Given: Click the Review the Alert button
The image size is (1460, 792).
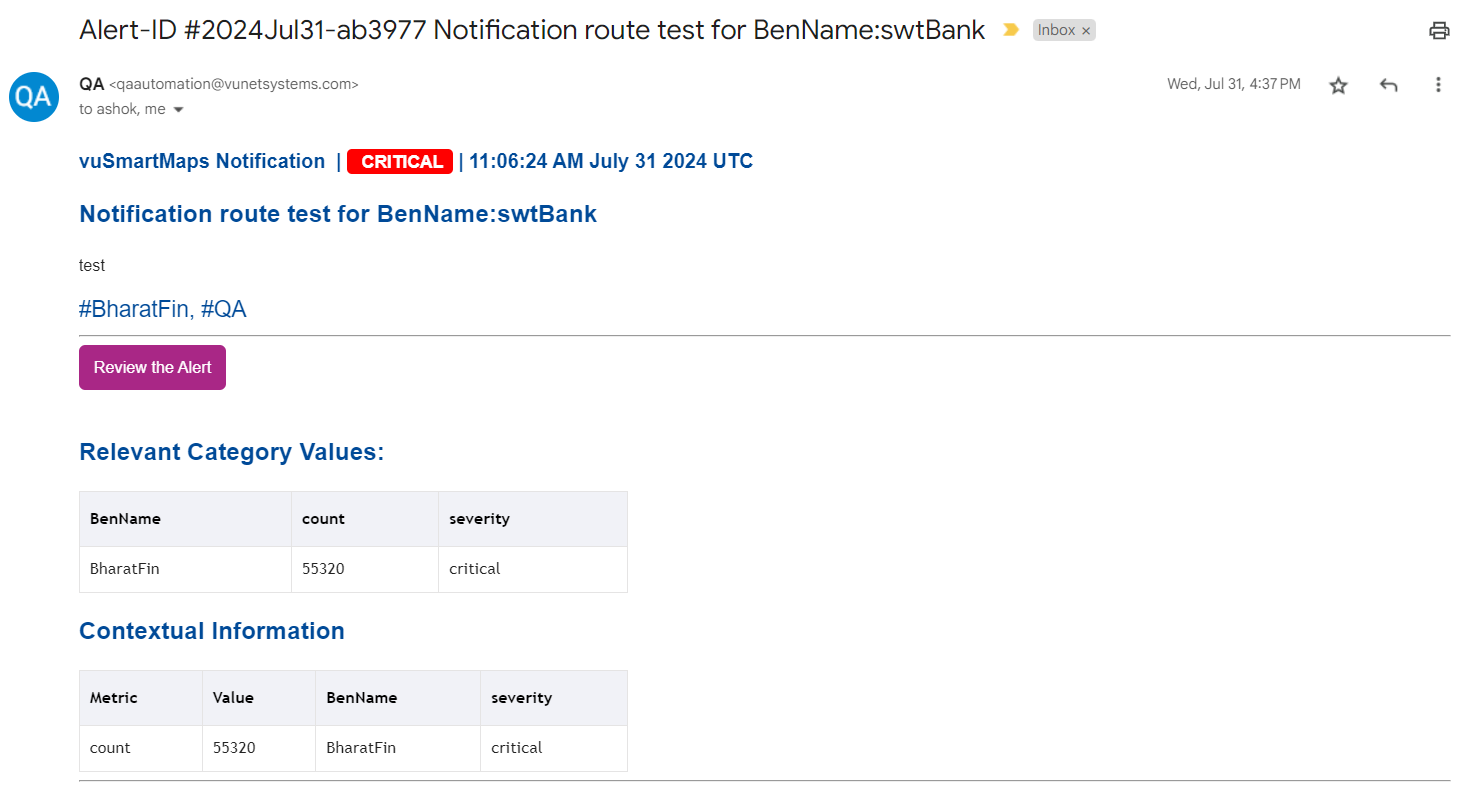Looking at the screenshot, I should point(152,367).
